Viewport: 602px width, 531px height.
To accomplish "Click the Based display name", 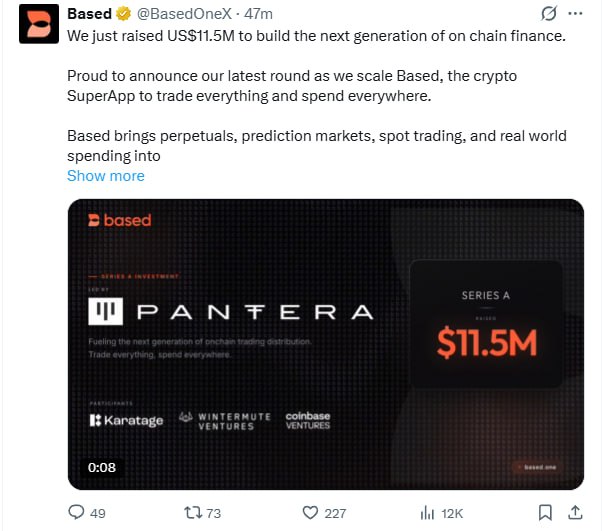I will [89, 14].
